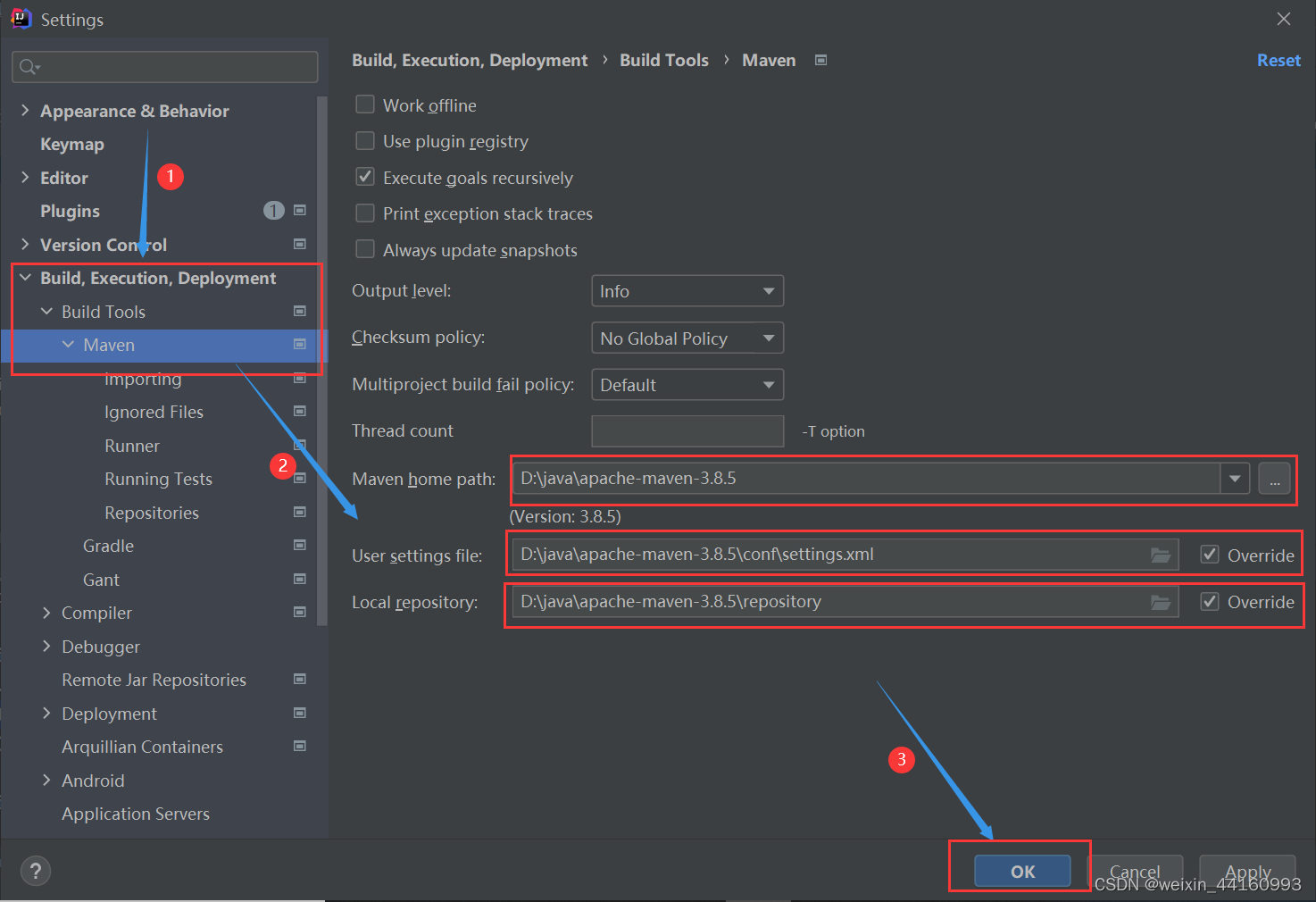Expand the Editor section
This screenshot has height=902, width=1316.
coord(25,177)
